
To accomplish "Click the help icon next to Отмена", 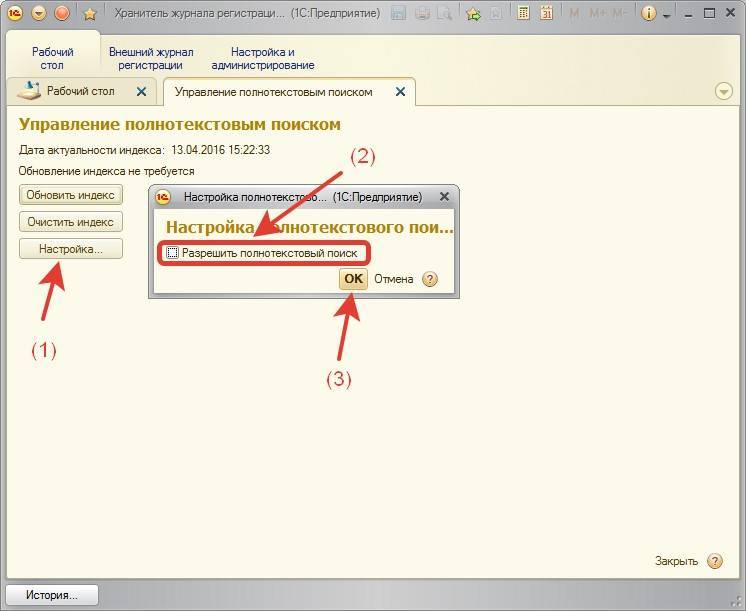I will pos(430,279).
